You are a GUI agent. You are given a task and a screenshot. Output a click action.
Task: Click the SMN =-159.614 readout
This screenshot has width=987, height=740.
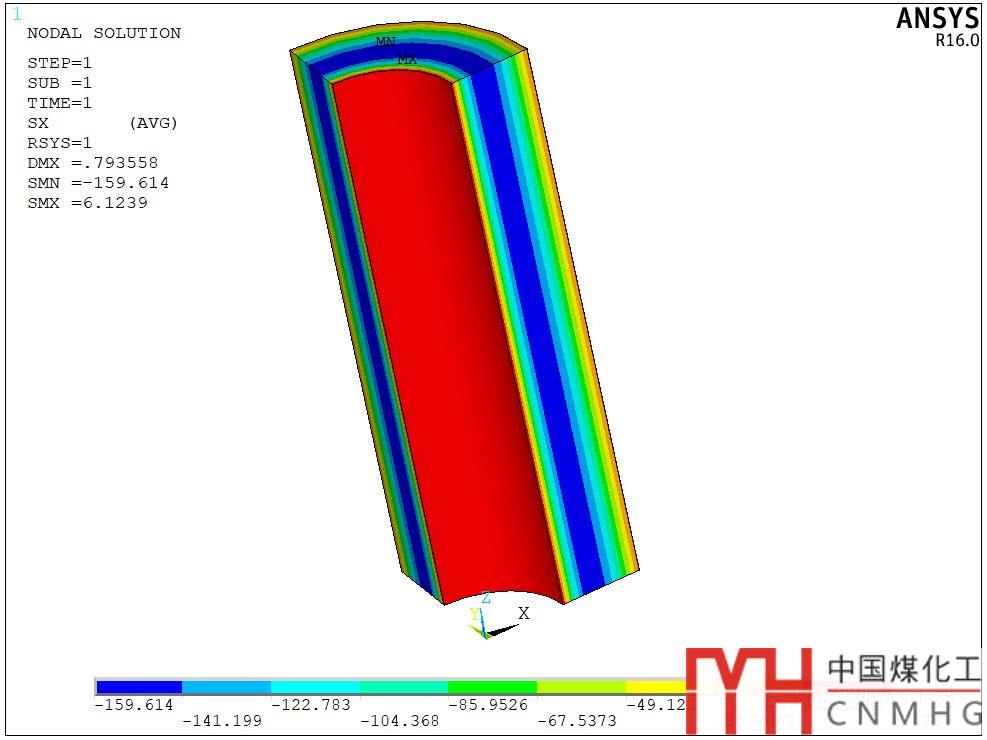pos(98,183)
